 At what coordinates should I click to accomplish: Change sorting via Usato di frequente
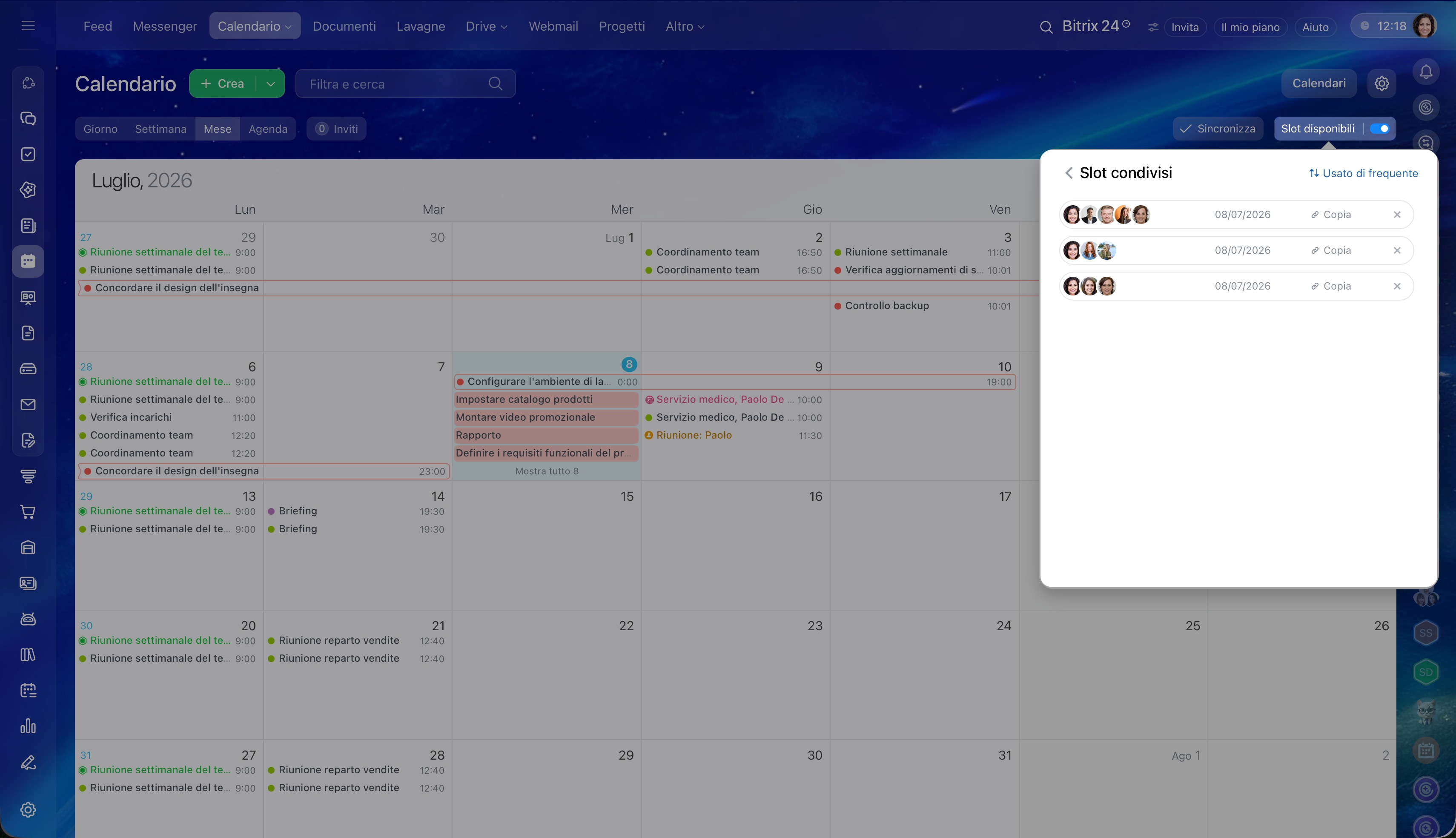tap(1363, 173)
